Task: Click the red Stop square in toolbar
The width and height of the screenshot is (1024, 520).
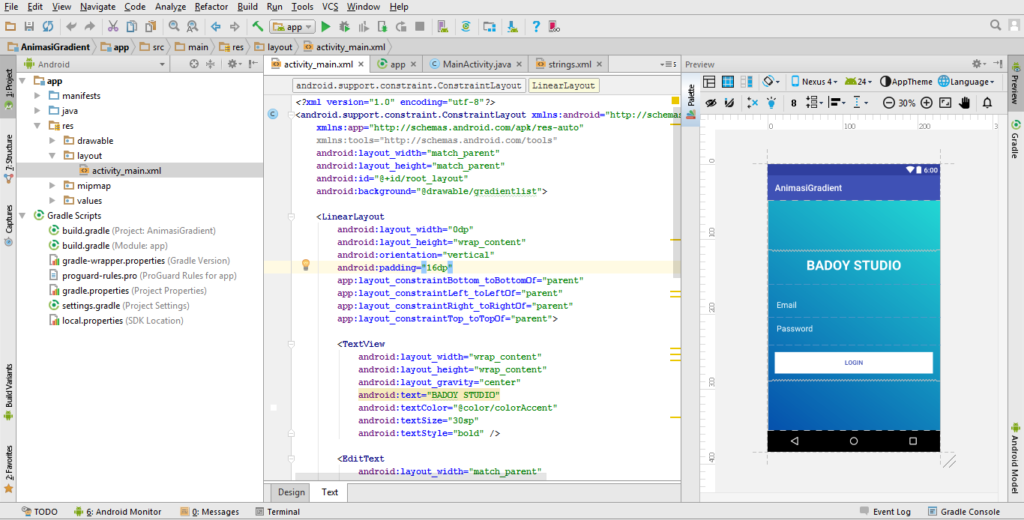Action: click(x=418, y=26)
